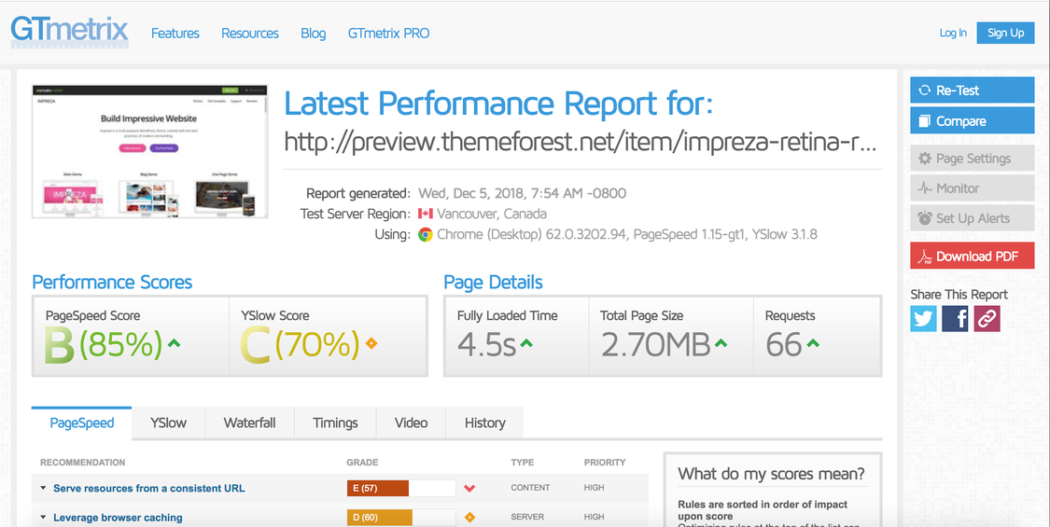Open the Waterfall tab
This screenshot has height=527, width=1050.
[249, 423]
